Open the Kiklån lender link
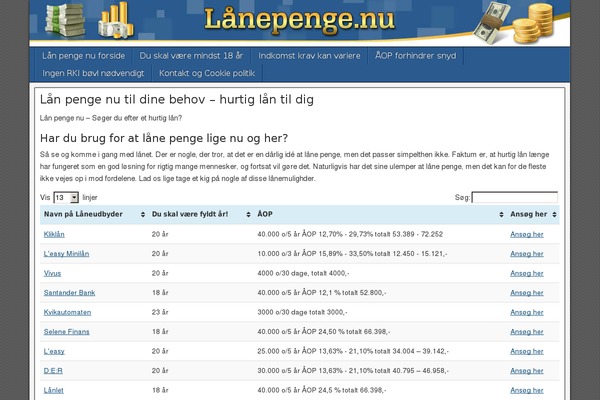 (x=54, y=234)
